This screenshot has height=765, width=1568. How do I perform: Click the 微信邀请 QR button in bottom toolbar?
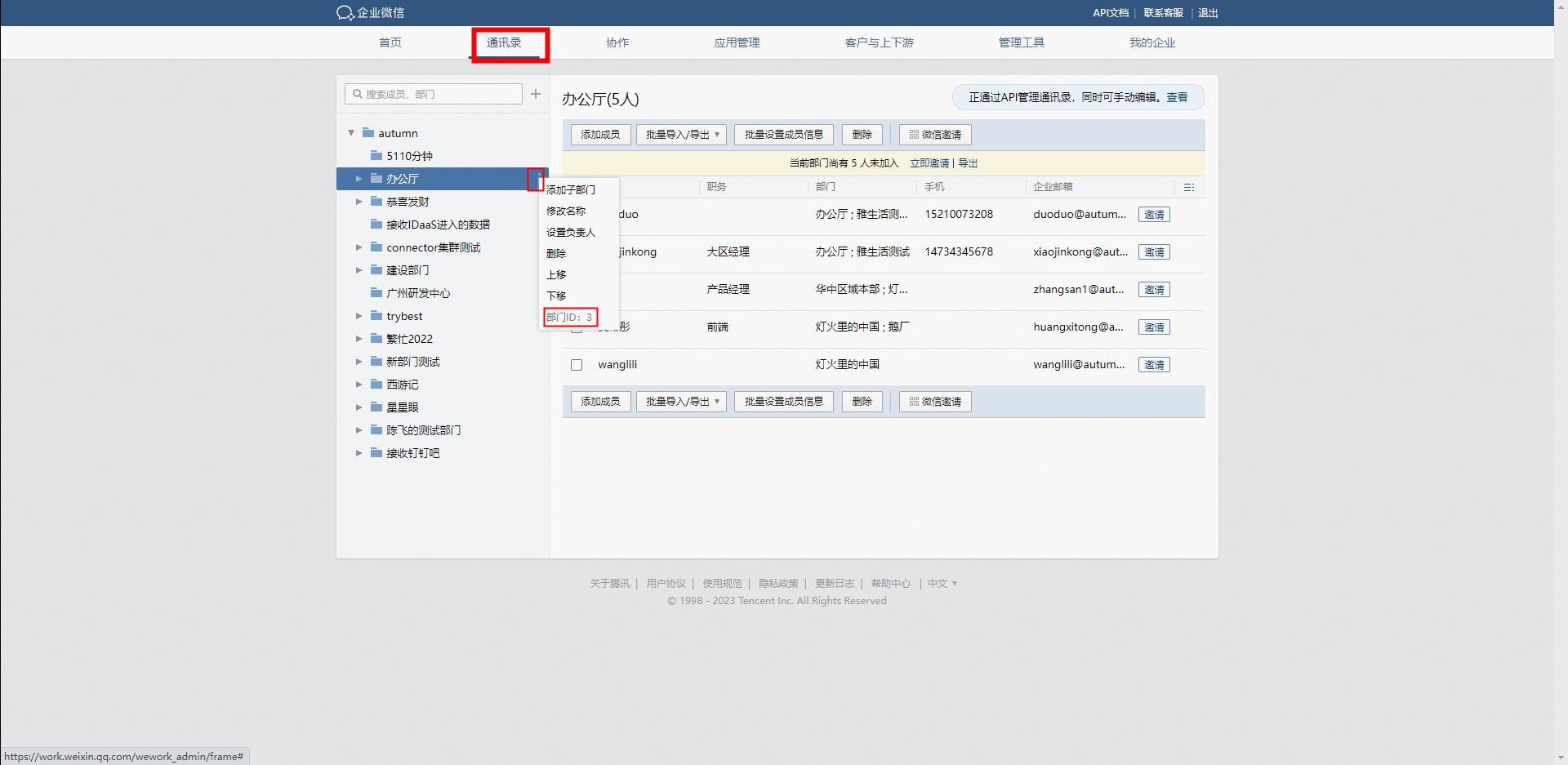[935, 402]
